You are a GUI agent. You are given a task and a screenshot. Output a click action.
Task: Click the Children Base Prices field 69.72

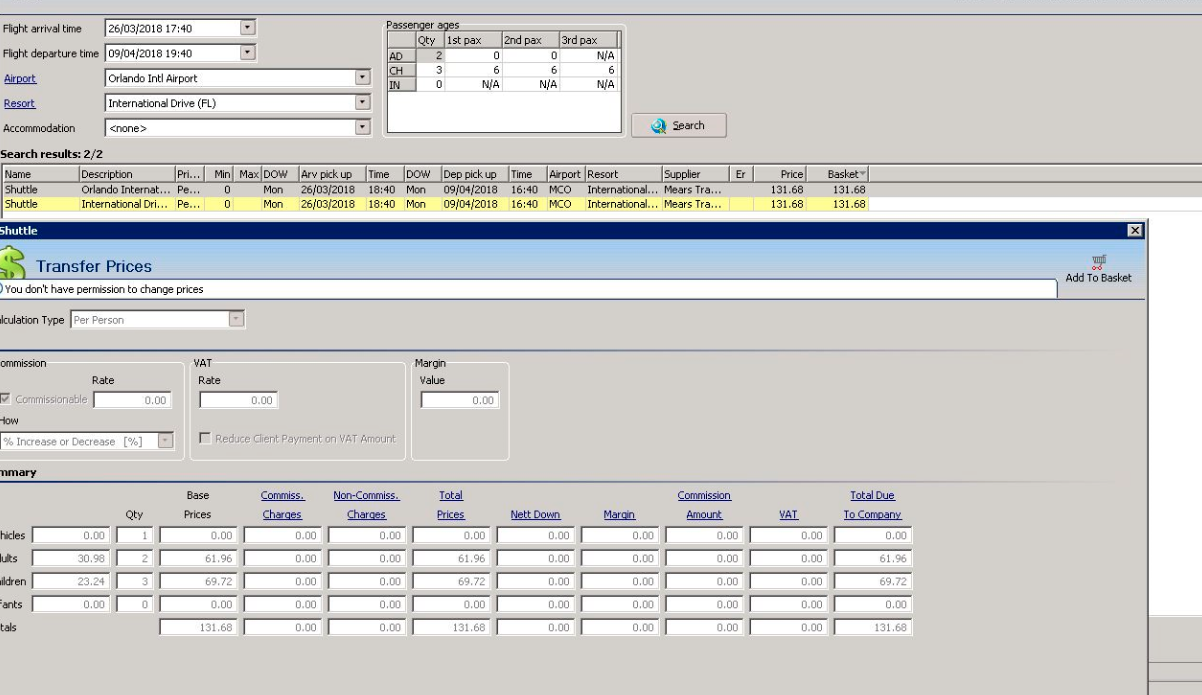[x=198, y=581]
